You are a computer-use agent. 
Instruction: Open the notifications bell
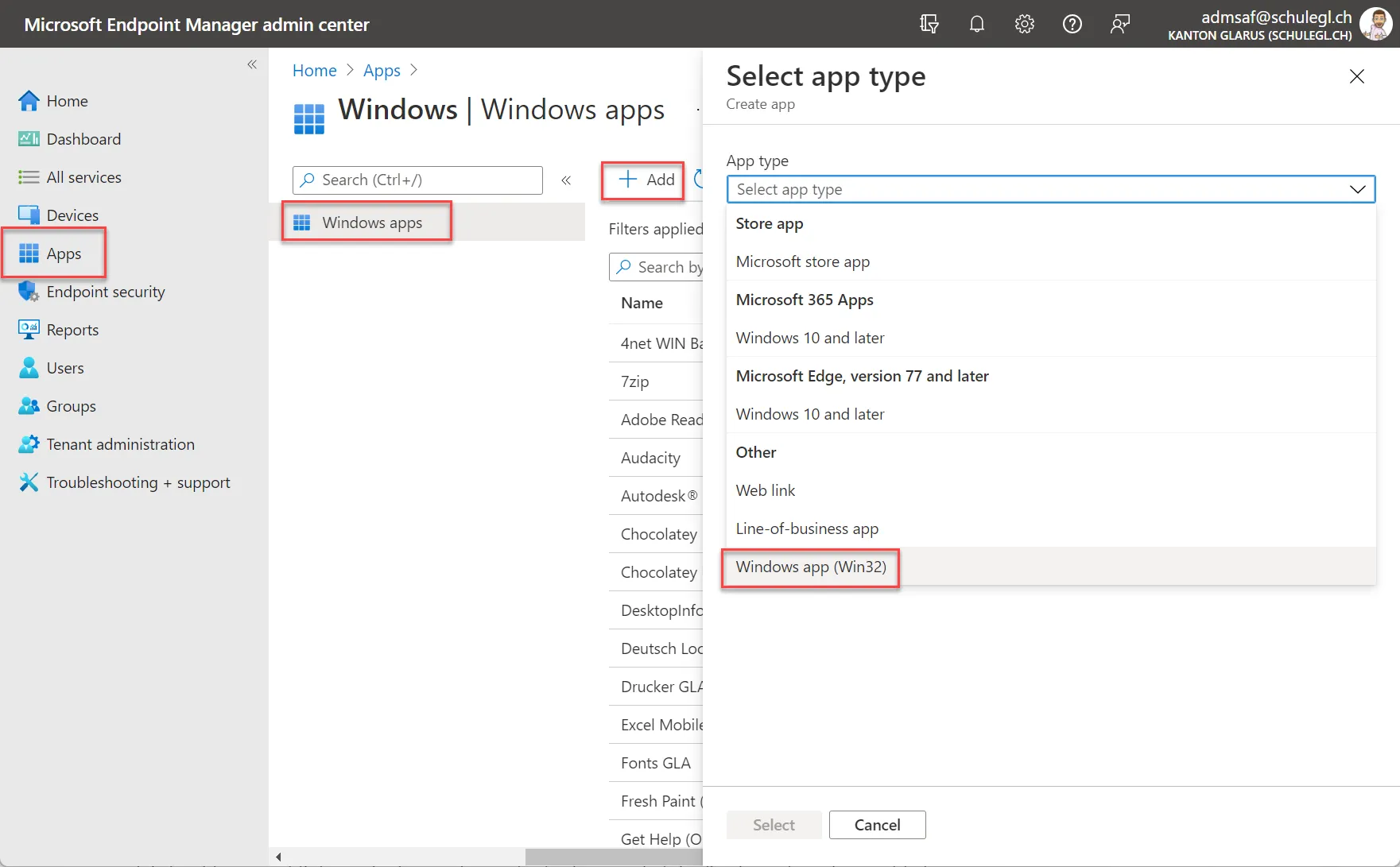[x=977, y=24]
